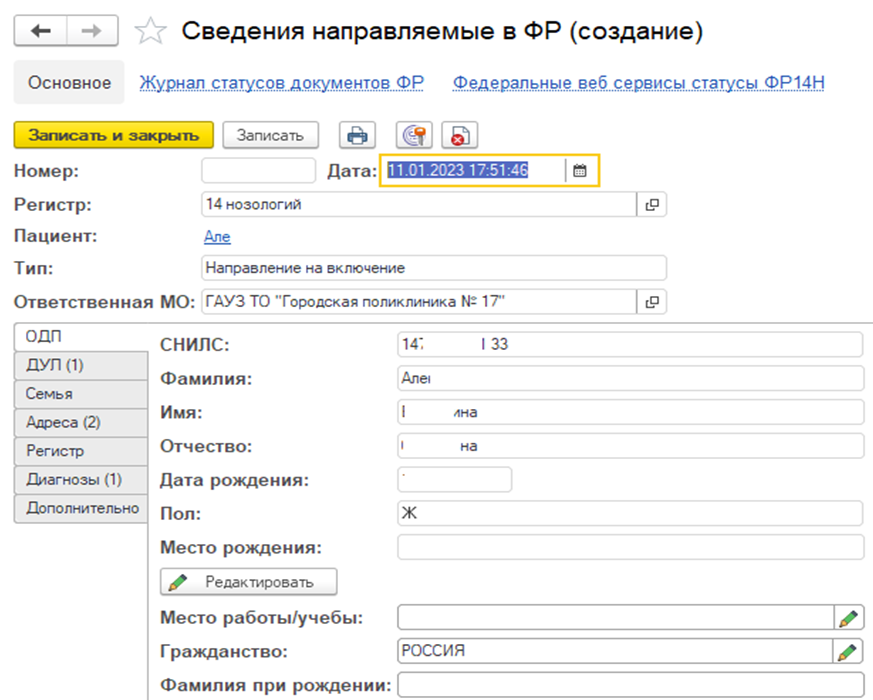This screenshot has width=873, height=700.
Task: Click the key signature icon
Action: coord(412,135)
